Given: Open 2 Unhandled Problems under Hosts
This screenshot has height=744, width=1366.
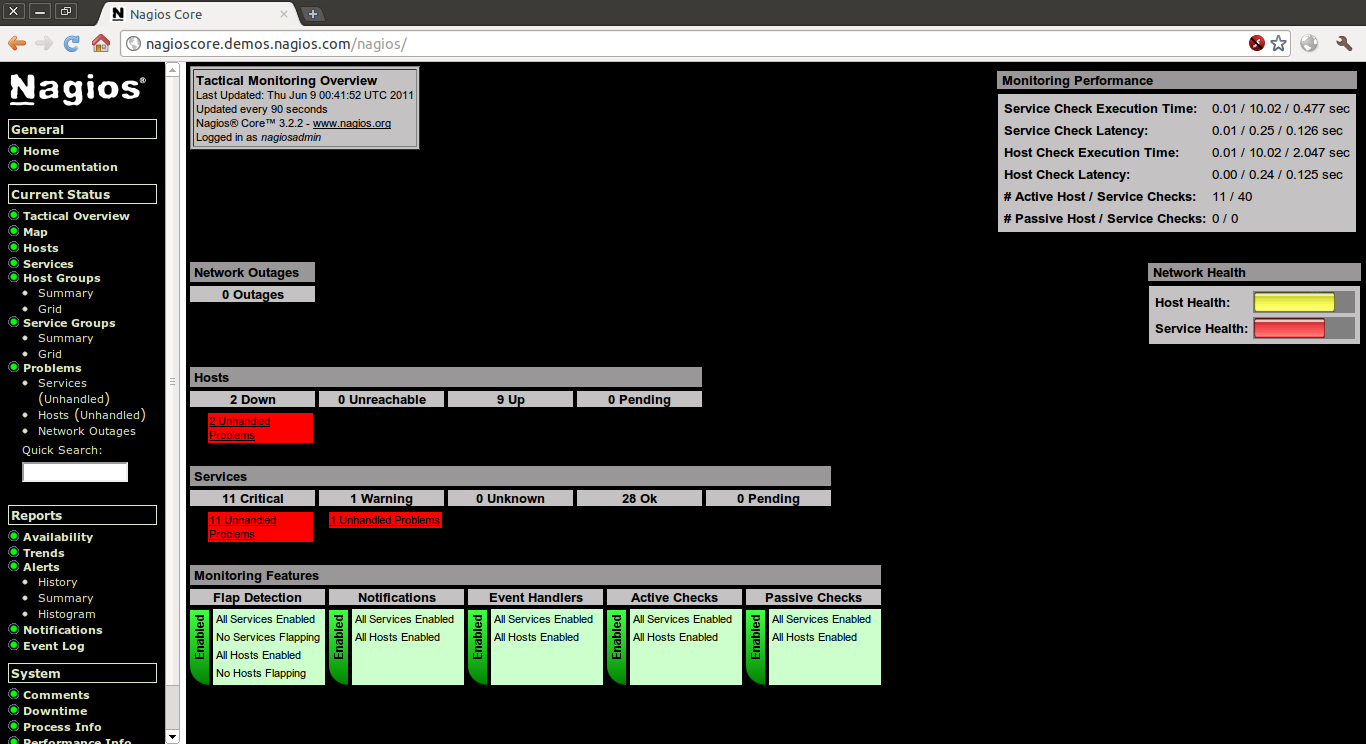Looking at the screenshot, I should coord(240,428).
